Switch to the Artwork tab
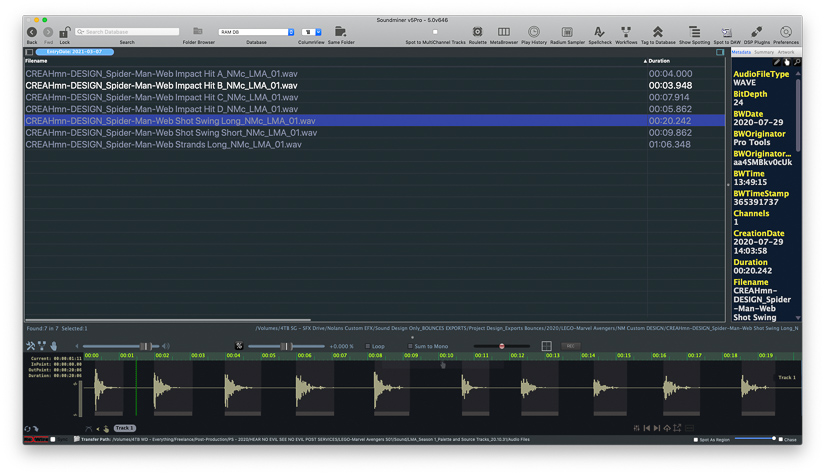 pyautogui.click(x=786, y=52)
